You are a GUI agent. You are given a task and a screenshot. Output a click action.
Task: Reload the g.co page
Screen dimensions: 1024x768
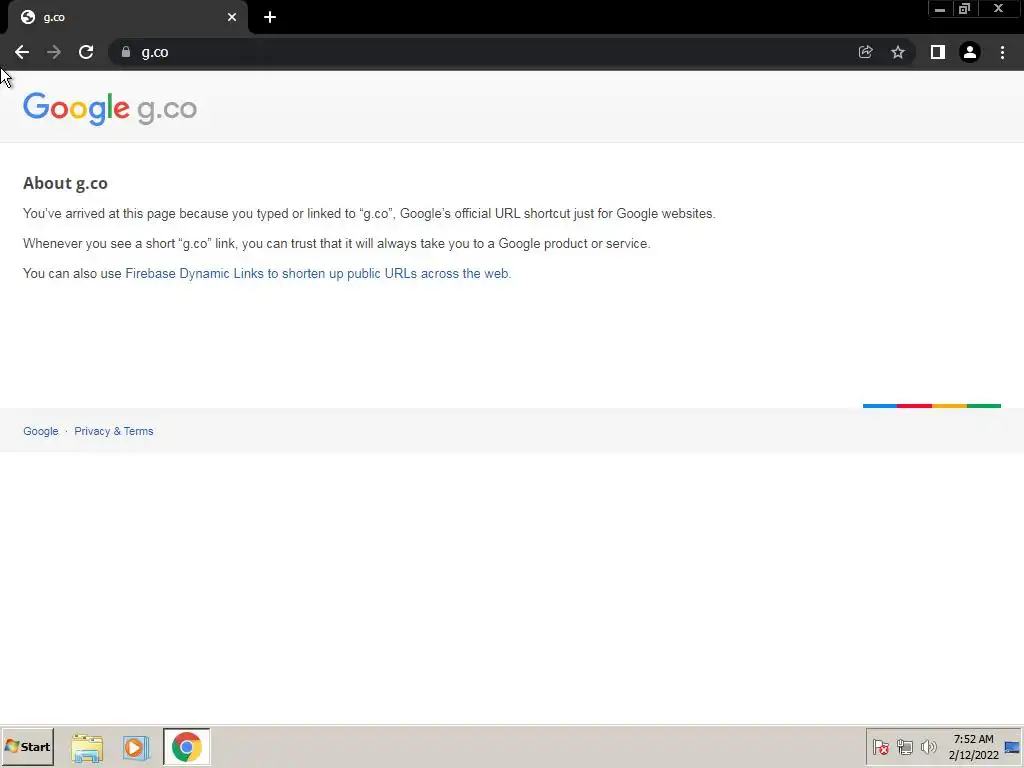[x=86, y=52]
